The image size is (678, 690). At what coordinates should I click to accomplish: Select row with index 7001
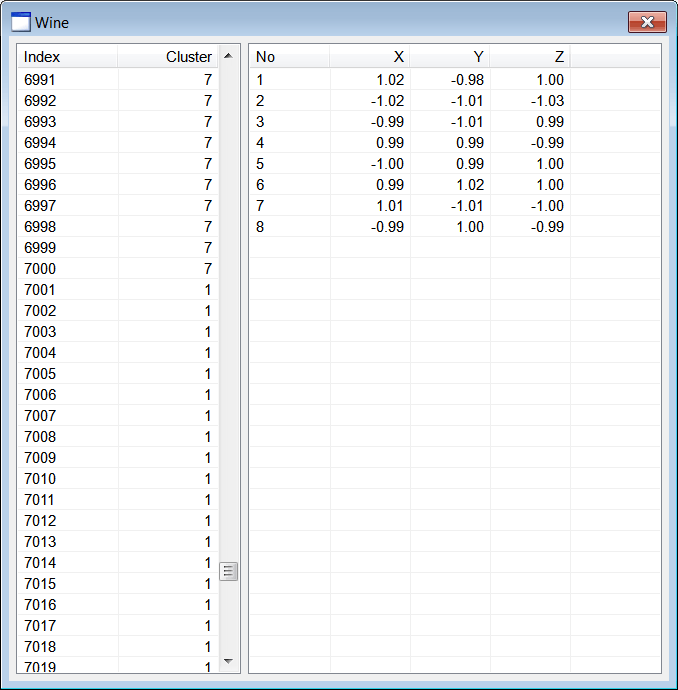[118, 290]
